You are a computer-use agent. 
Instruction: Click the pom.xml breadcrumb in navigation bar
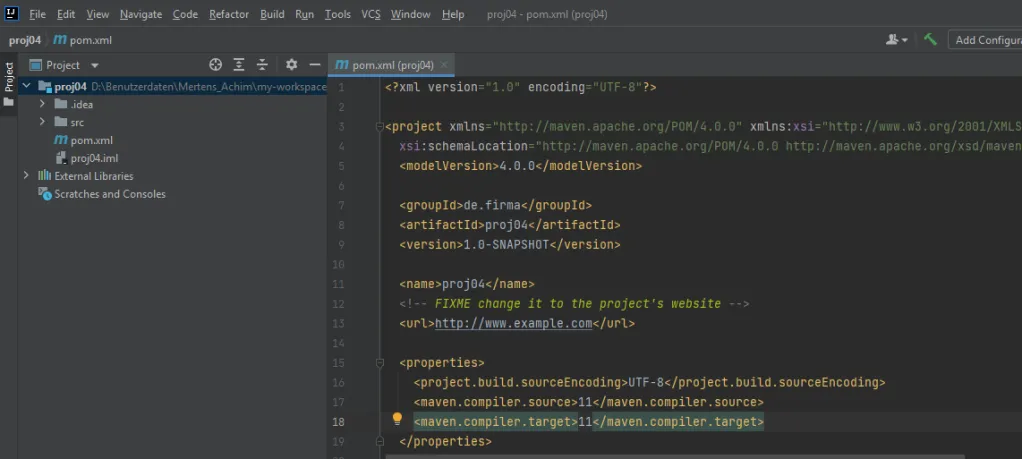(83, 40)
